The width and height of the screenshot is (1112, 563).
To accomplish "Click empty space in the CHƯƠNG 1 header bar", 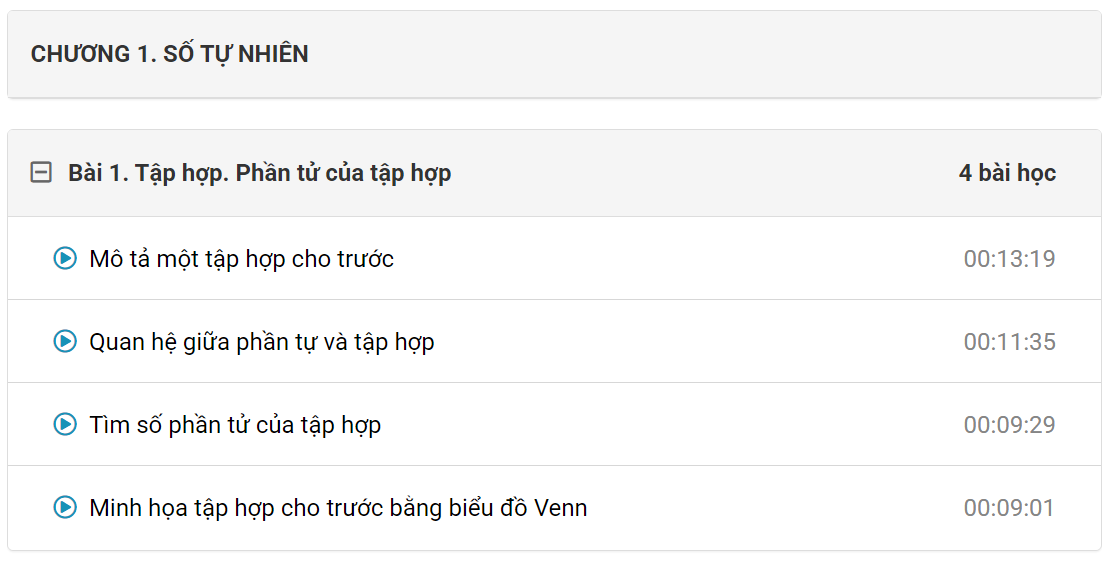I will (700, 54).
